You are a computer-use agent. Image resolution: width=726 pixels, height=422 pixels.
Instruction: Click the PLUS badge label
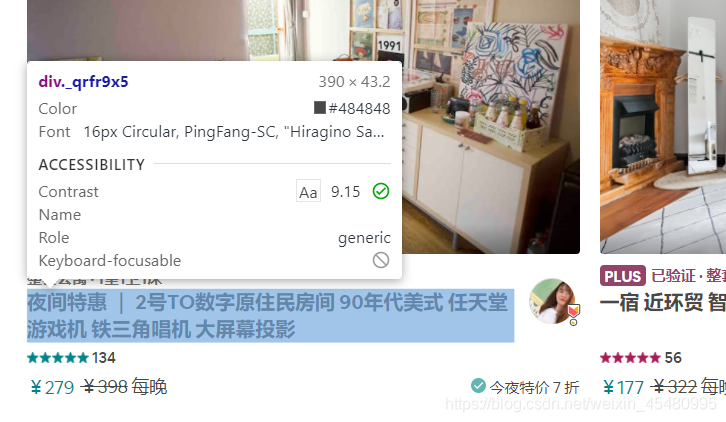pos(623,276)
